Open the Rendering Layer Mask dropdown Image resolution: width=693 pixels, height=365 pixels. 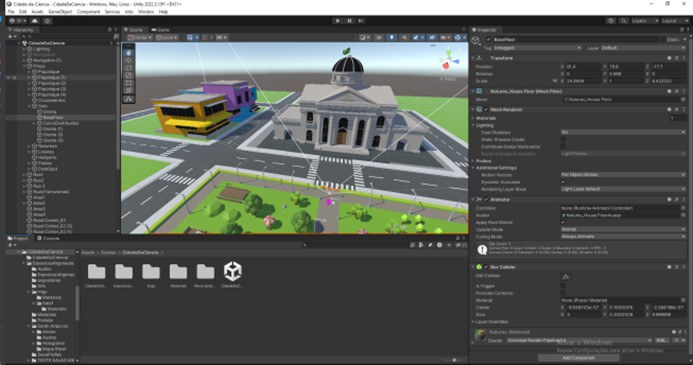click(623, 189)
